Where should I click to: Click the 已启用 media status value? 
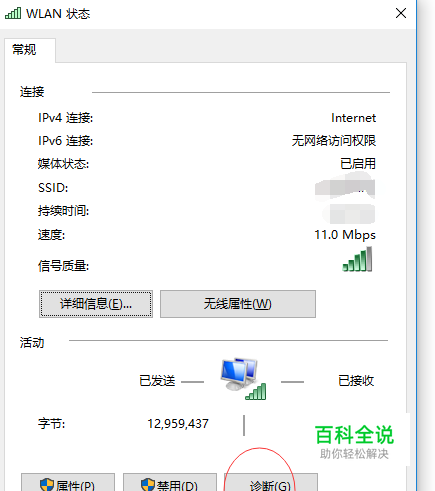358,164
